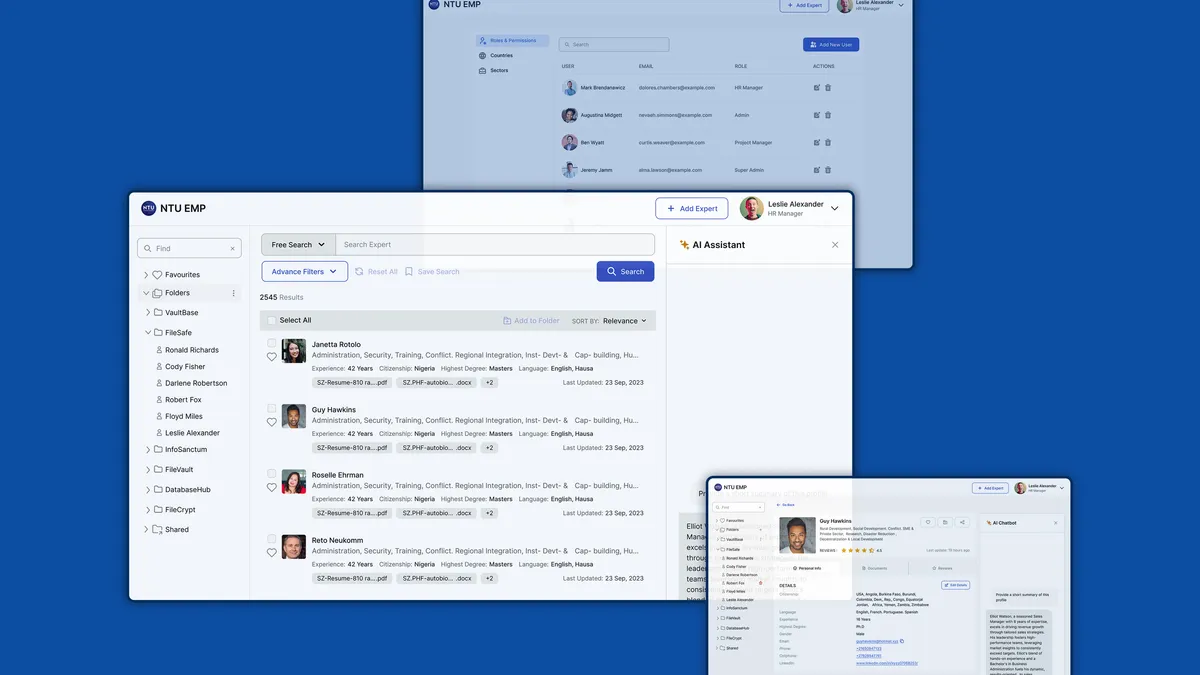Screen dimensions: 1200x675
Task: Mark Reto Neukomm as favourite via heart
Action: 272,553
